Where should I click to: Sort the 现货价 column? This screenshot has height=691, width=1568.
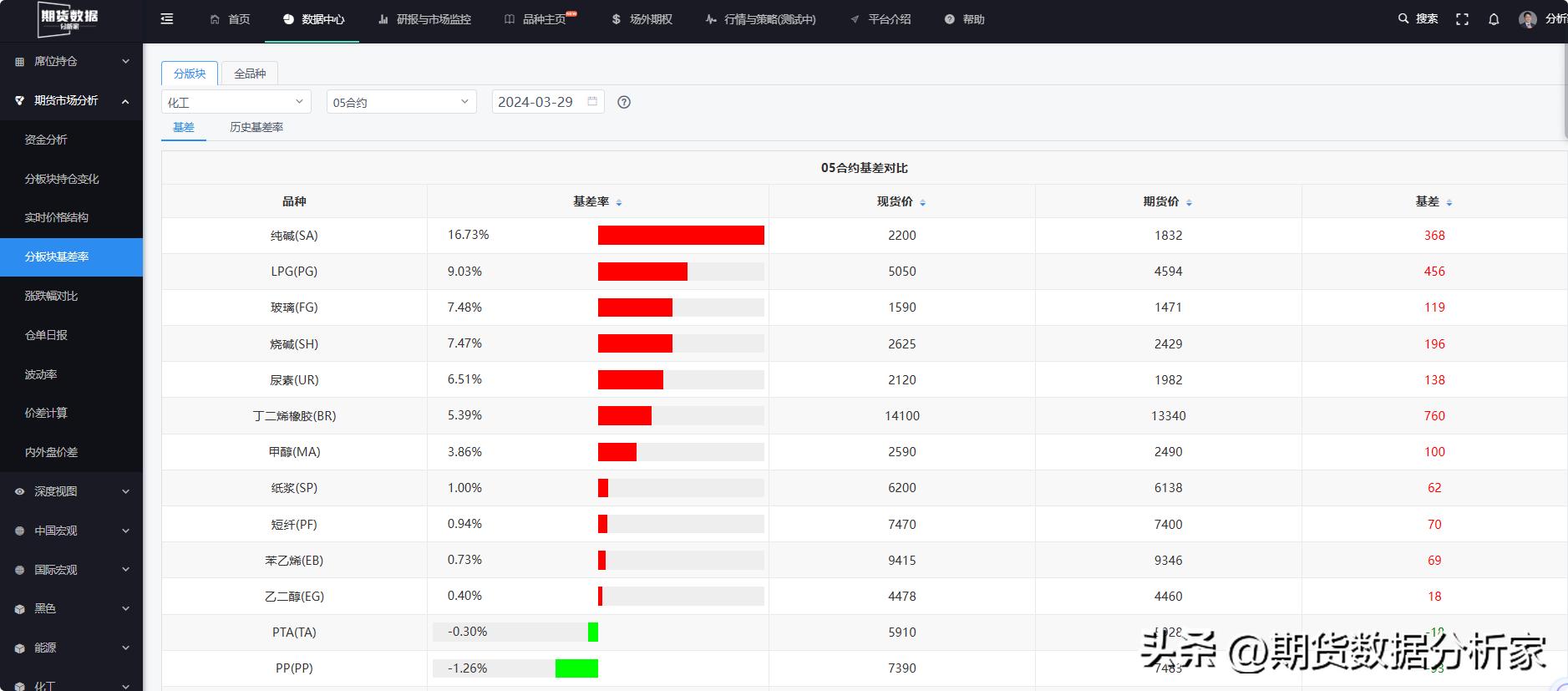[922, 202]
